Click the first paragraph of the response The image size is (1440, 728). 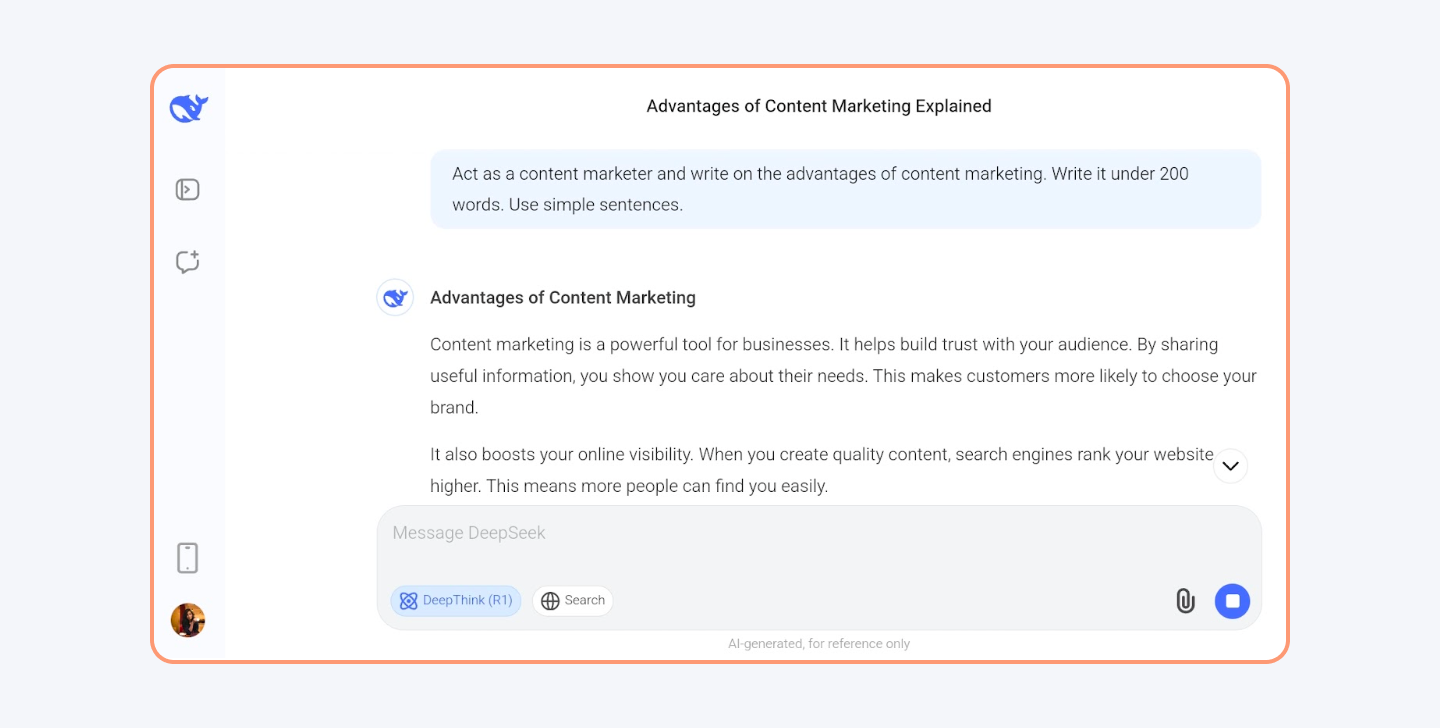(843, 376)
